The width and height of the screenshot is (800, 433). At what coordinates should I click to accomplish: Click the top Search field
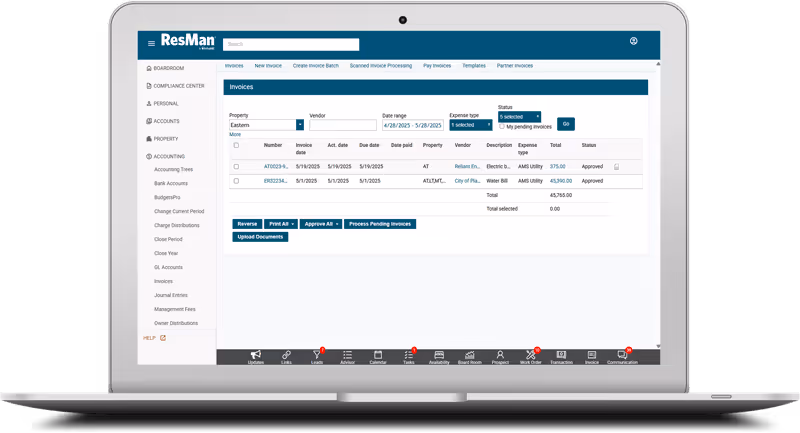(x=291, y=44)
